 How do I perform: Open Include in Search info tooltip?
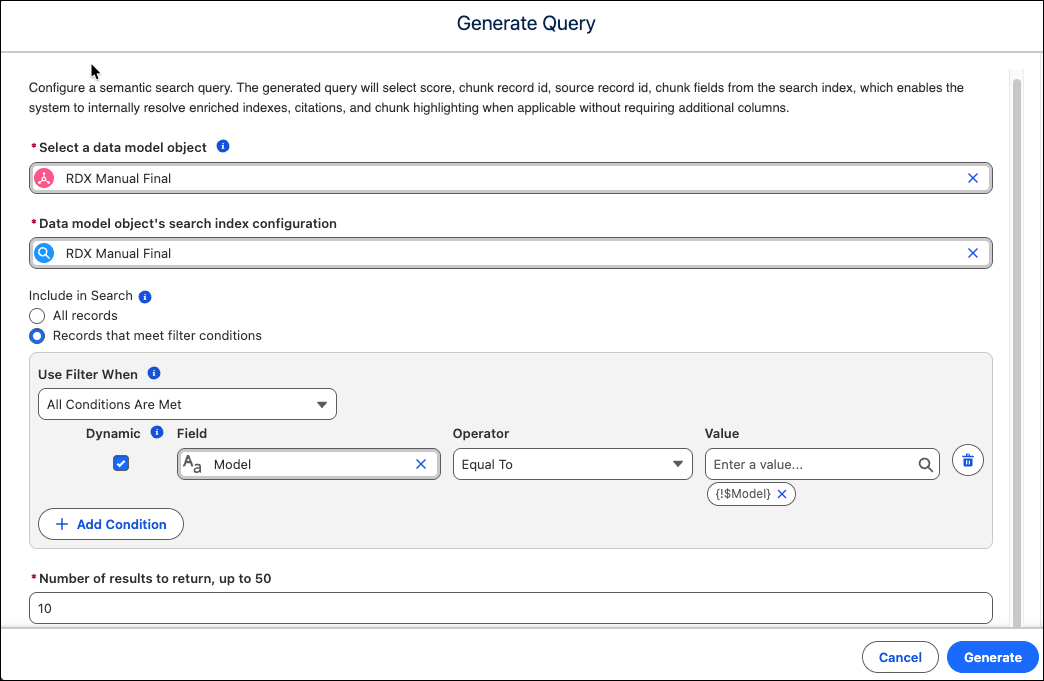(x=144, y=297)
